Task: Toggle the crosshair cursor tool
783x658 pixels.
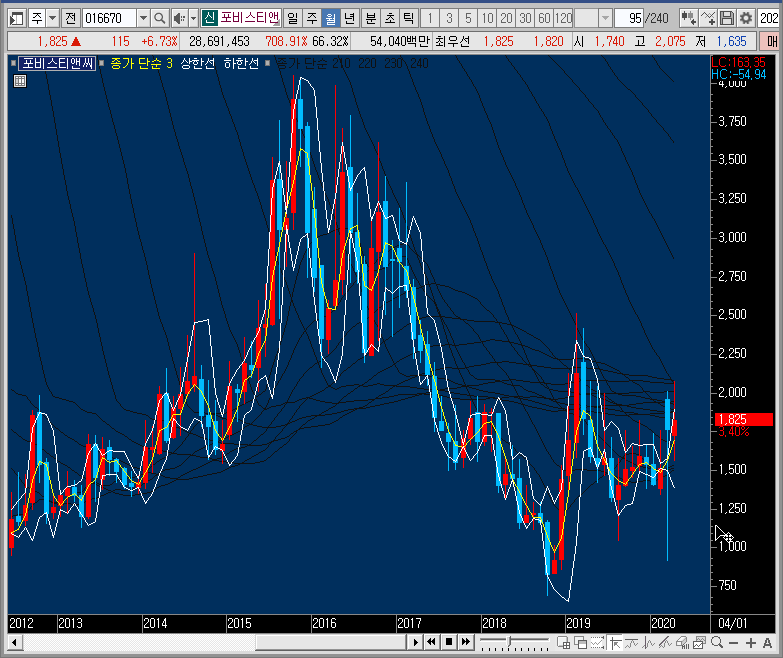Action: pyautogui.click(x=615, y=643)
